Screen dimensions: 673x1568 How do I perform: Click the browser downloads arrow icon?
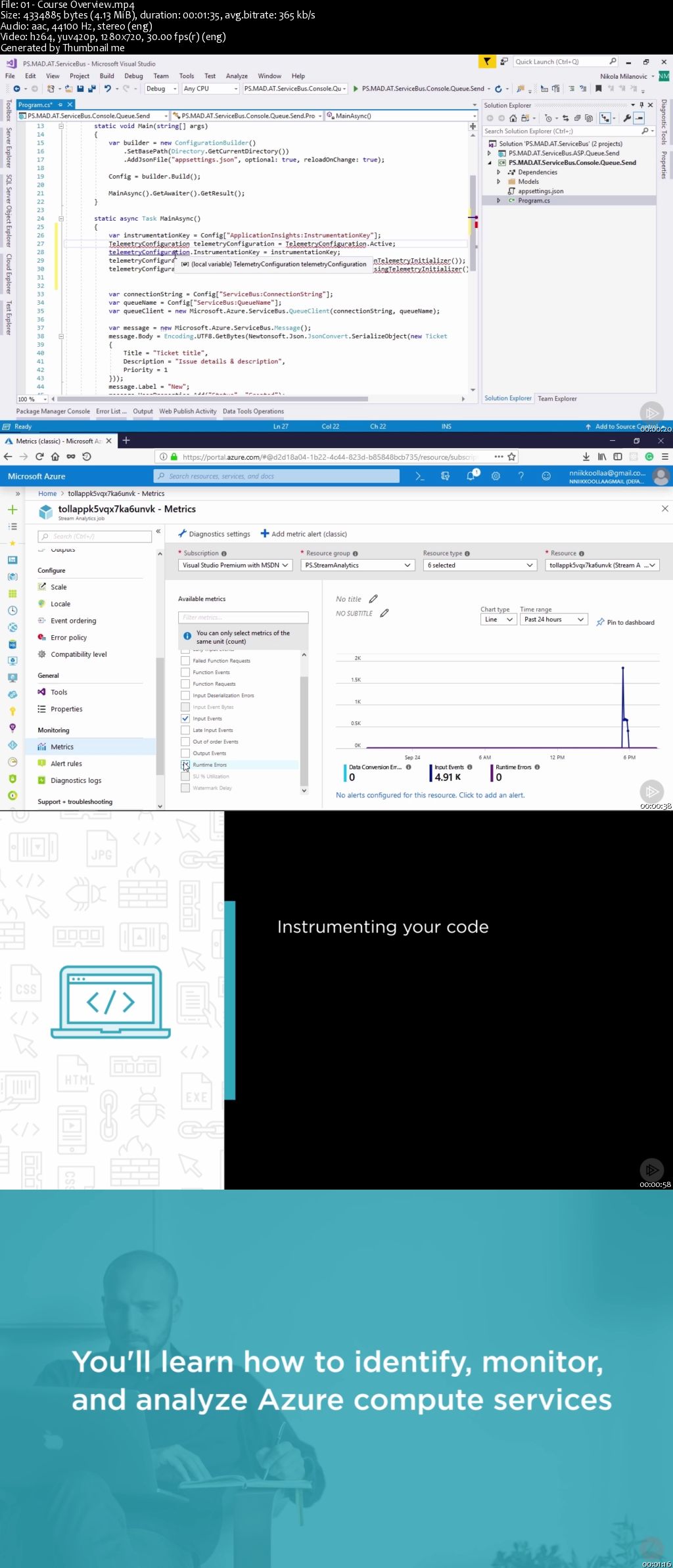point(586,457)
